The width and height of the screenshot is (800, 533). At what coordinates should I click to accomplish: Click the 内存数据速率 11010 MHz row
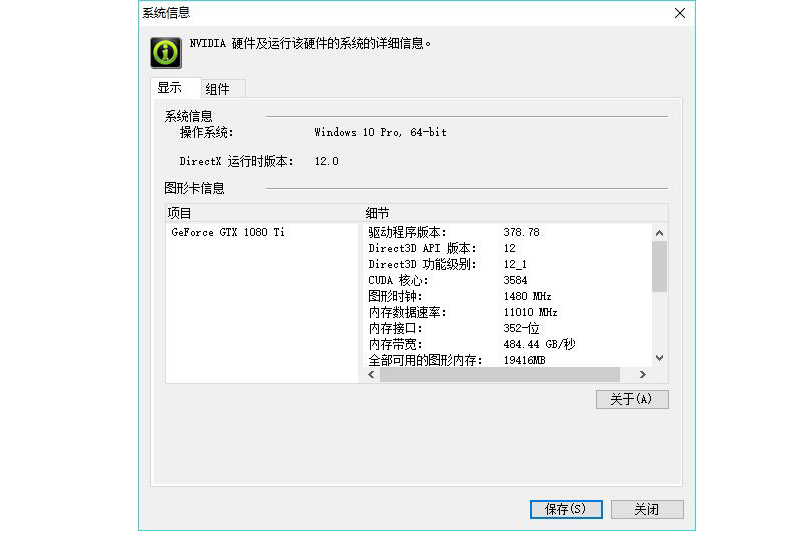[x=507, y=312]
